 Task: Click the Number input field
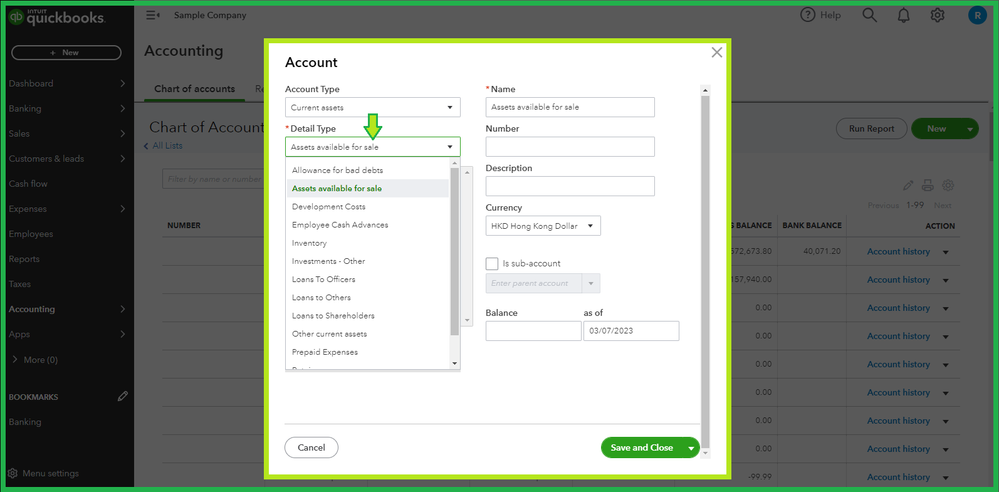(x=570, y=147)
